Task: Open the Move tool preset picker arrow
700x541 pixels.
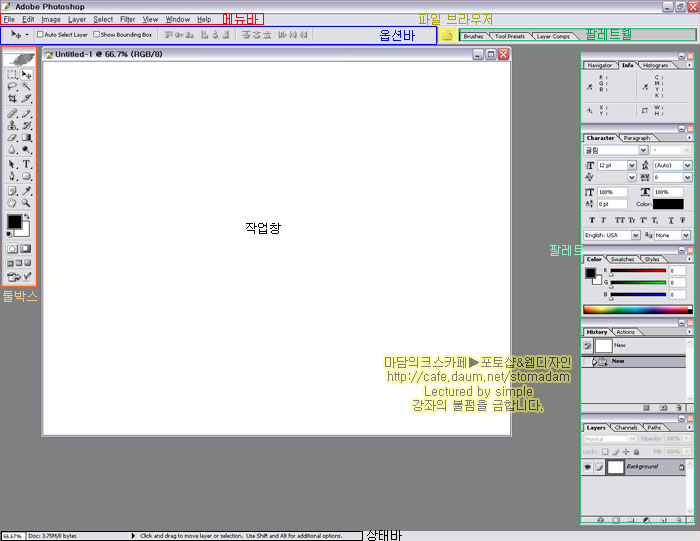Action: point(27,34)
